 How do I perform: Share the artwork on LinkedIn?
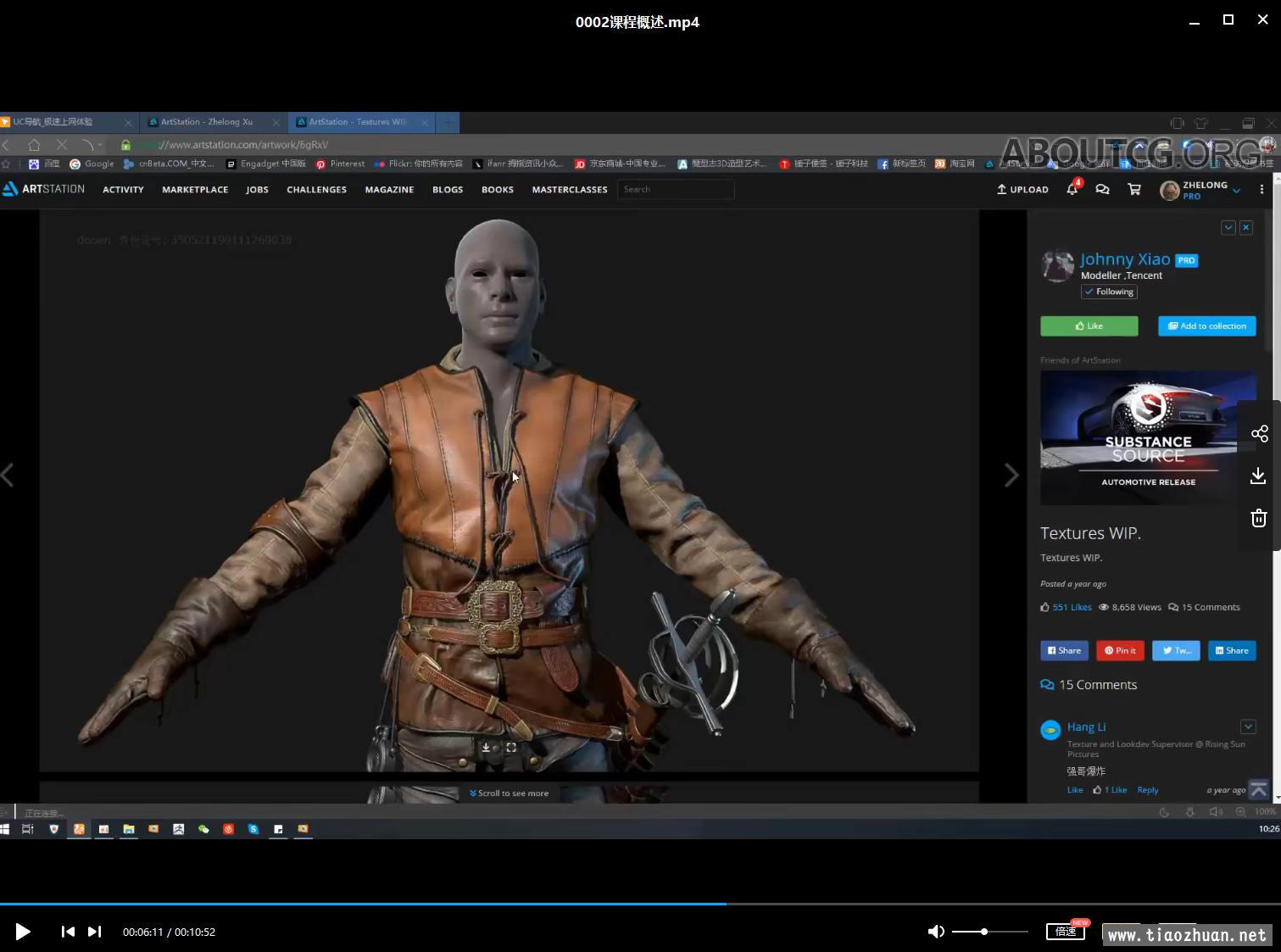(x=1232, y=650)
